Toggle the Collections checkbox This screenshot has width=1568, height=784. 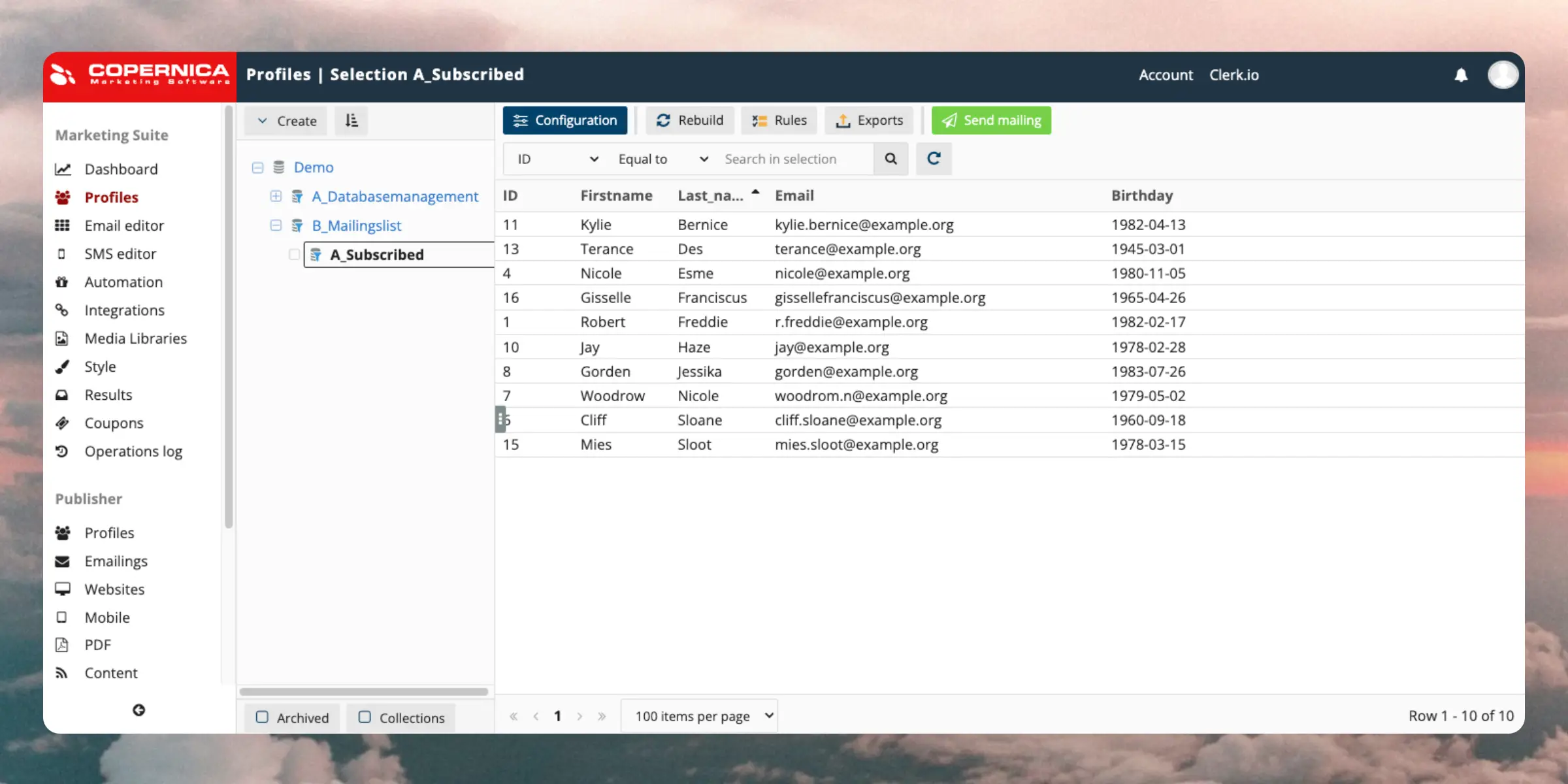tap(365, 717)
